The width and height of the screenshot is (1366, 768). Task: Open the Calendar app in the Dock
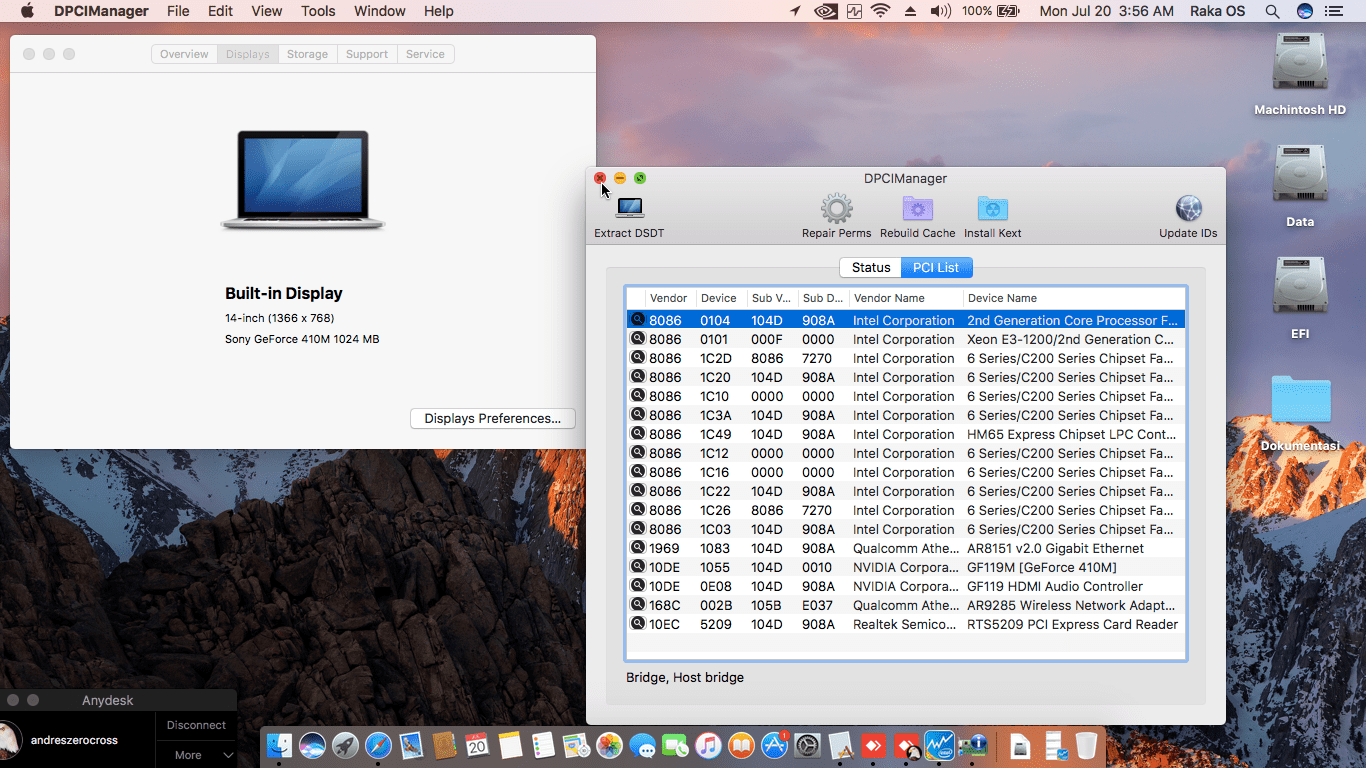coord(477,745)
